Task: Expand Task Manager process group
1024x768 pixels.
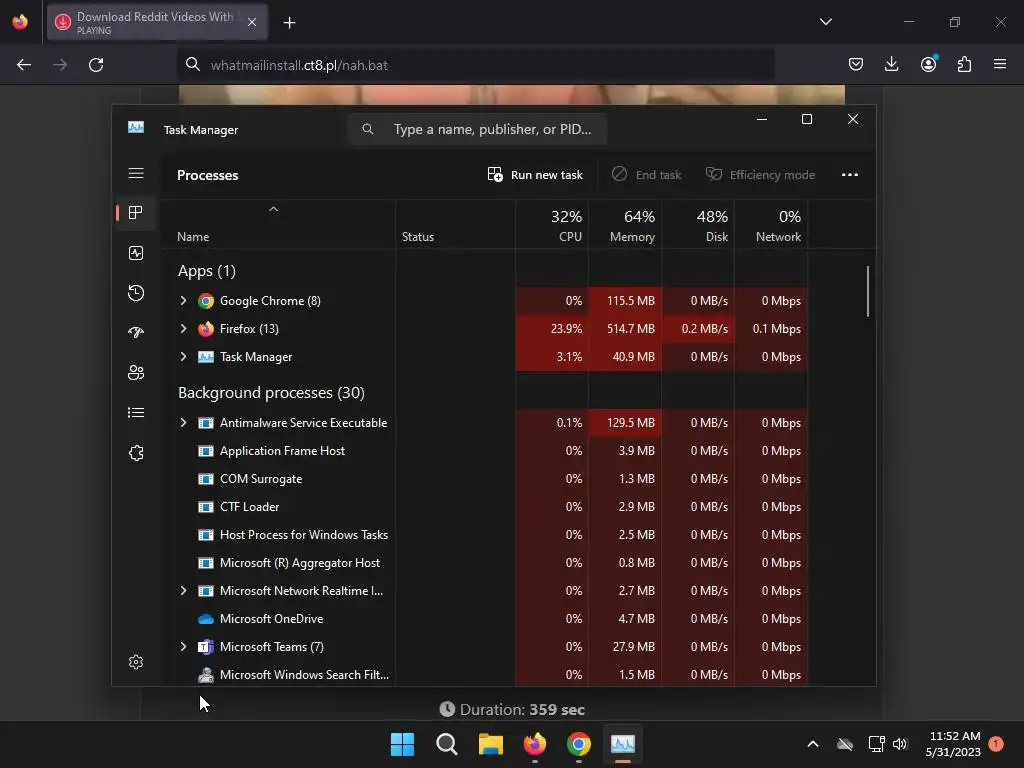Action: click(x=184, y=357)
